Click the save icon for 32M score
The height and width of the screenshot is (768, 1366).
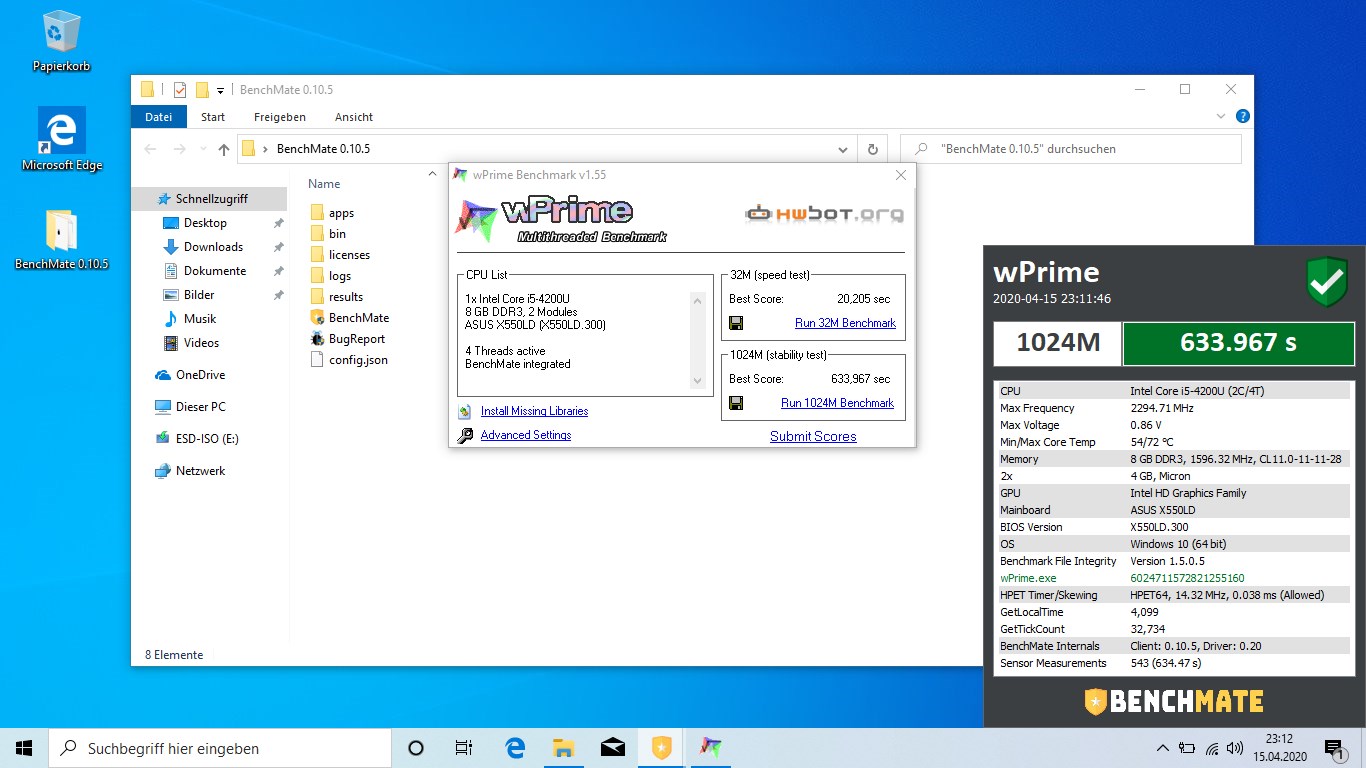[736, 323]
